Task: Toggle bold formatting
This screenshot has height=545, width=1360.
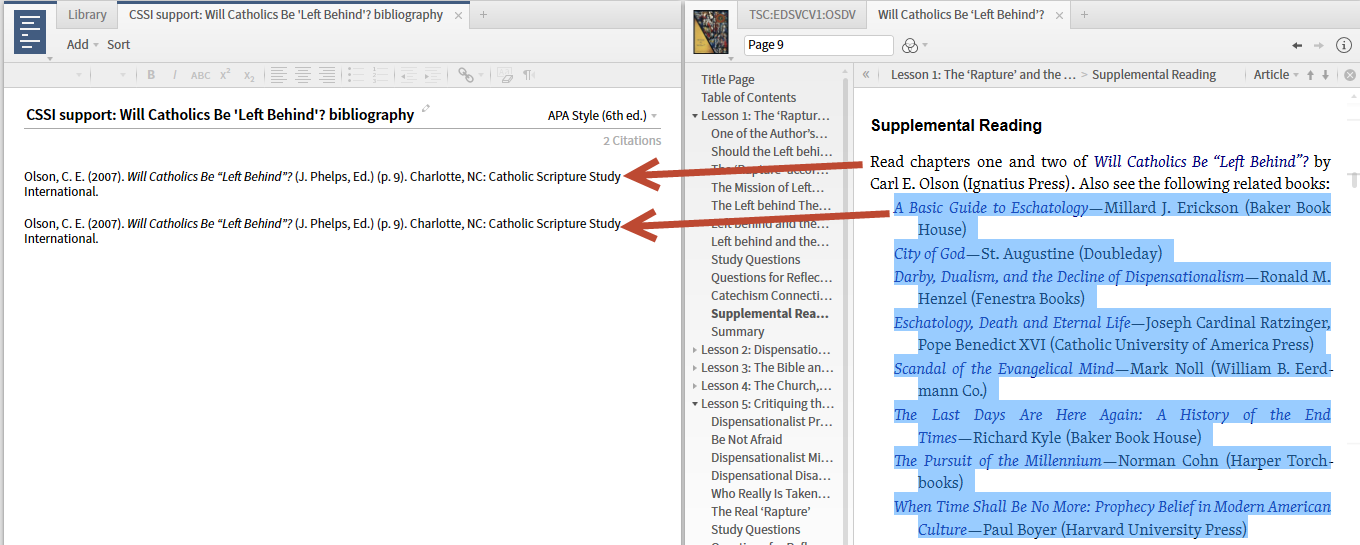Action: point(151,75)
